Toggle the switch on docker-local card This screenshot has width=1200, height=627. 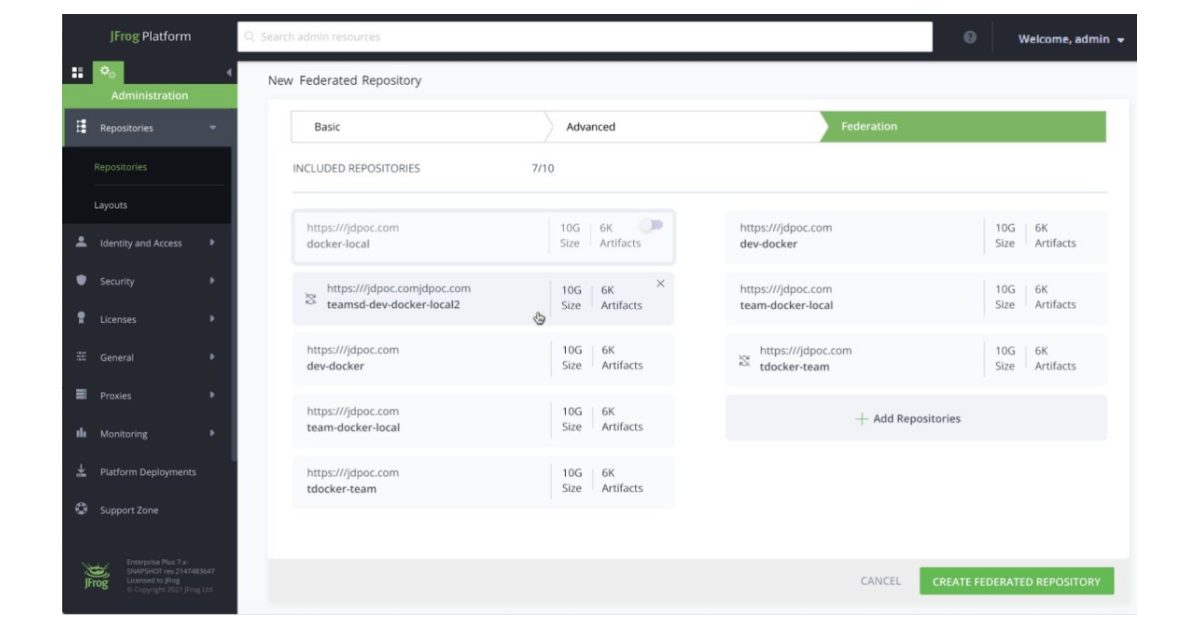pyautogui.click(x=651, y=226)
